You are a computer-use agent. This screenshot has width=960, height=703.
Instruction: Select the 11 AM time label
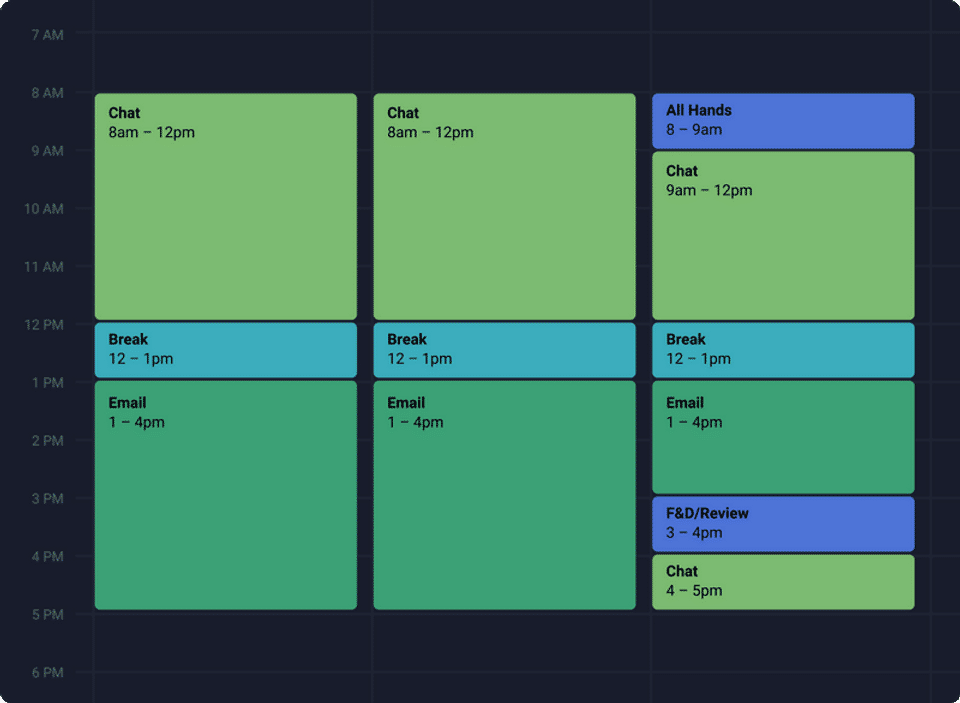(44, 267)
